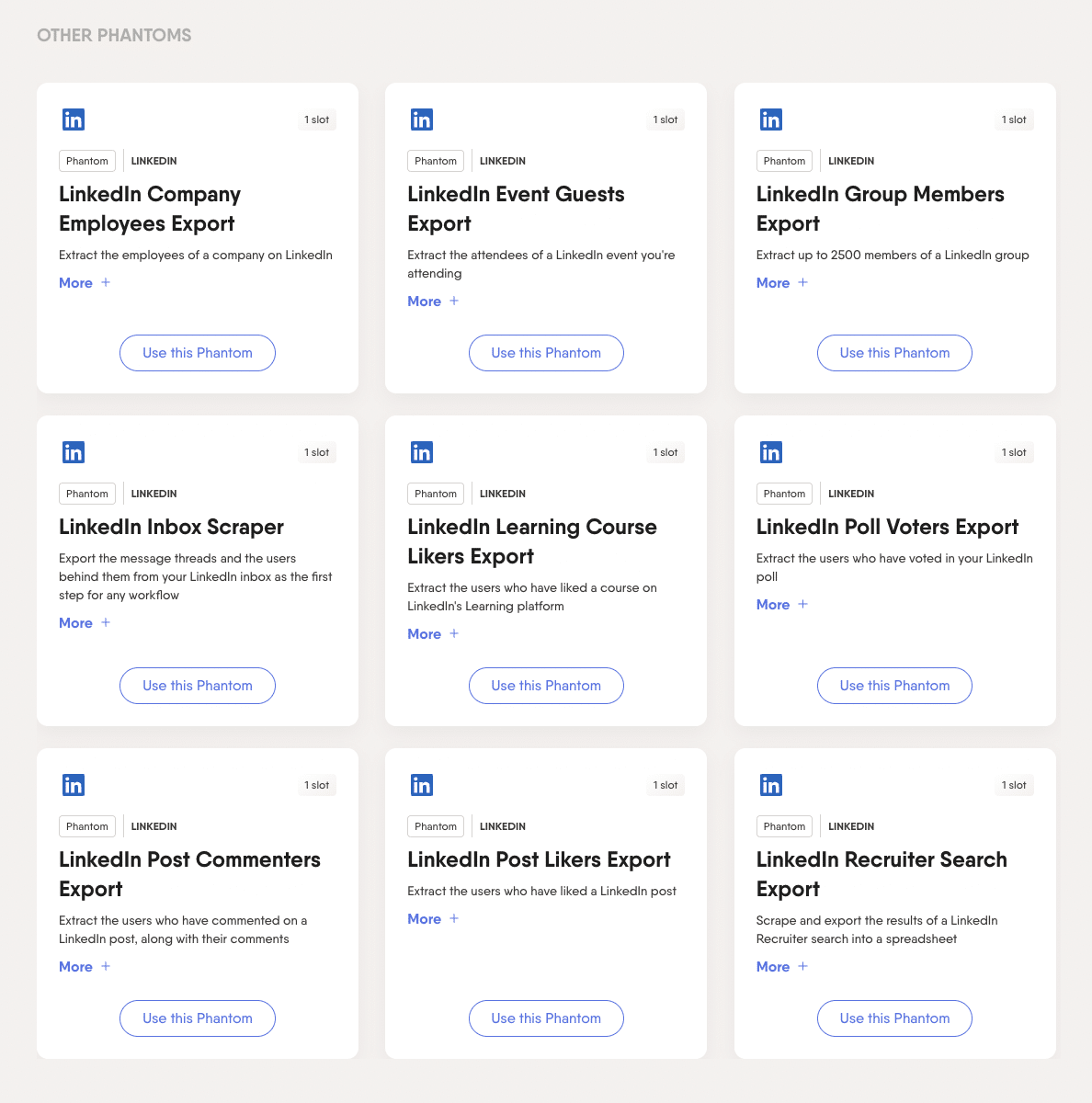Click the LinkedIn icon on Inbox Scraper card
This screenshot has width=1092, height=1103.
[73, 451]
